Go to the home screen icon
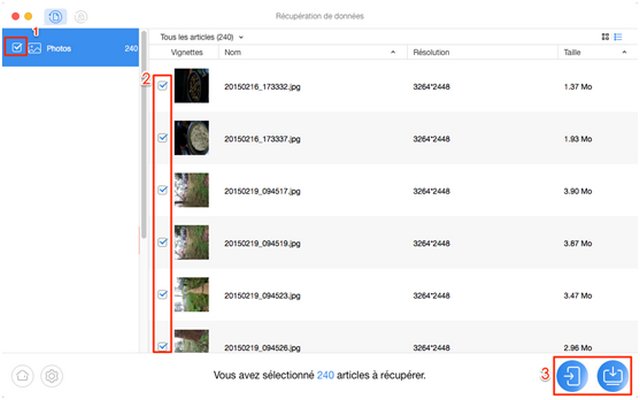 point(24,376)
